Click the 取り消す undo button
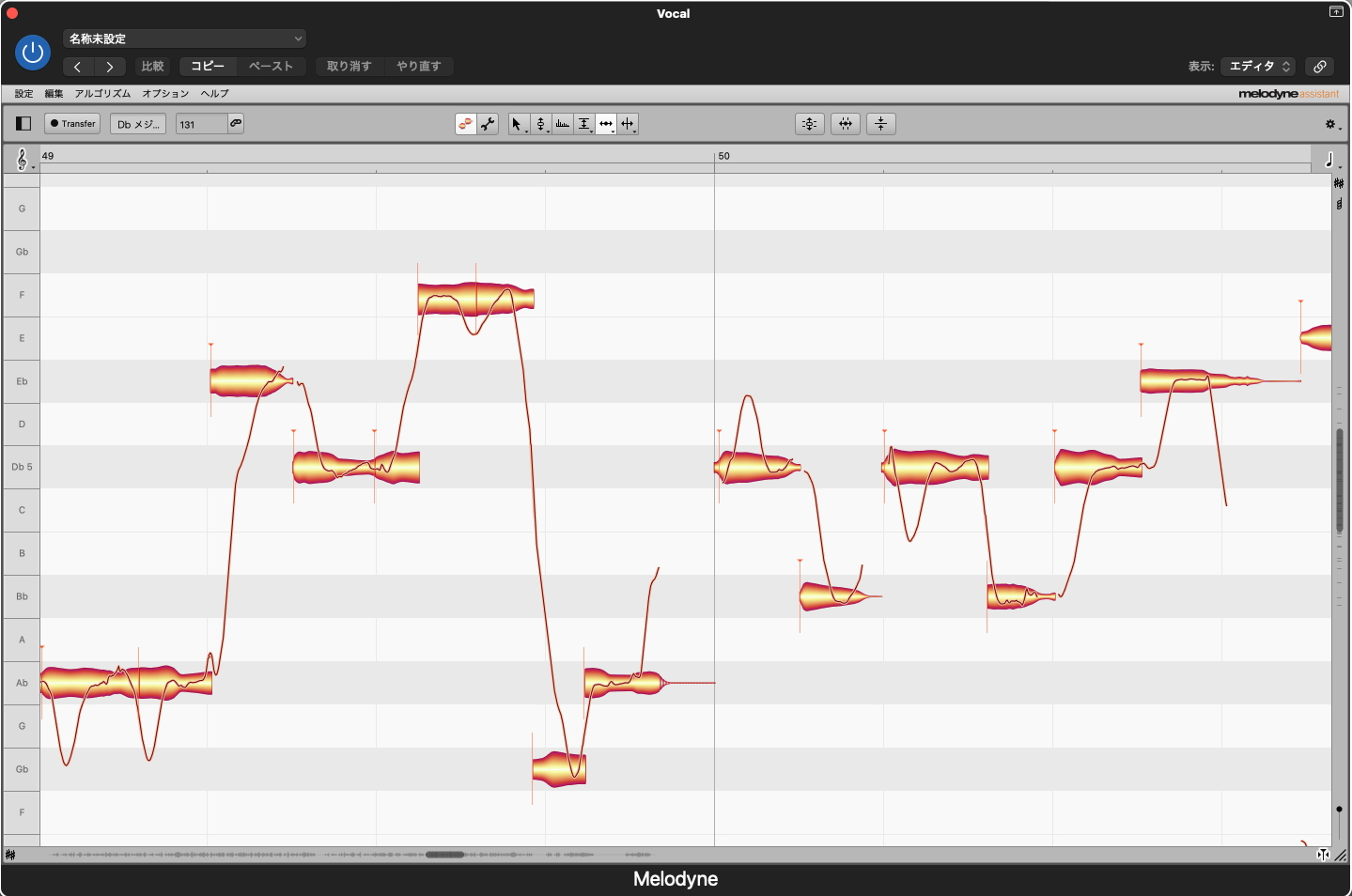1352x896 pixels. pyautogui.click(x=349, y=67)
